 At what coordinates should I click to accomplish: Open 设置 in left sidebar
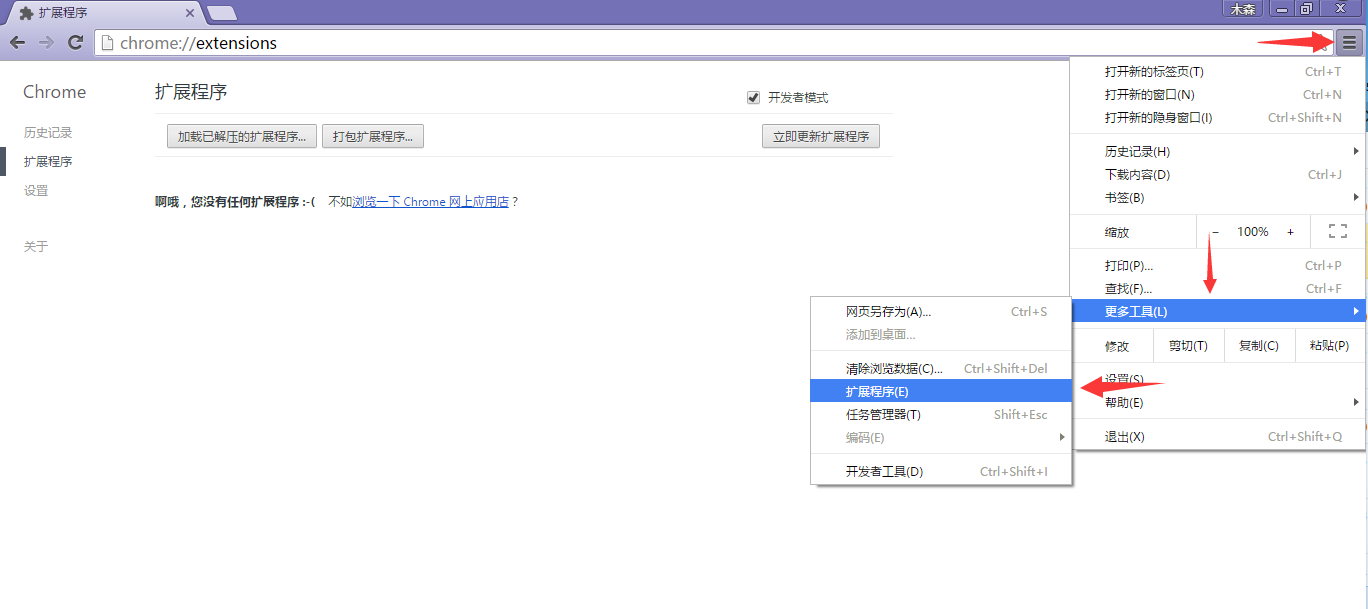pyautogui.click(x=36, y=190)
